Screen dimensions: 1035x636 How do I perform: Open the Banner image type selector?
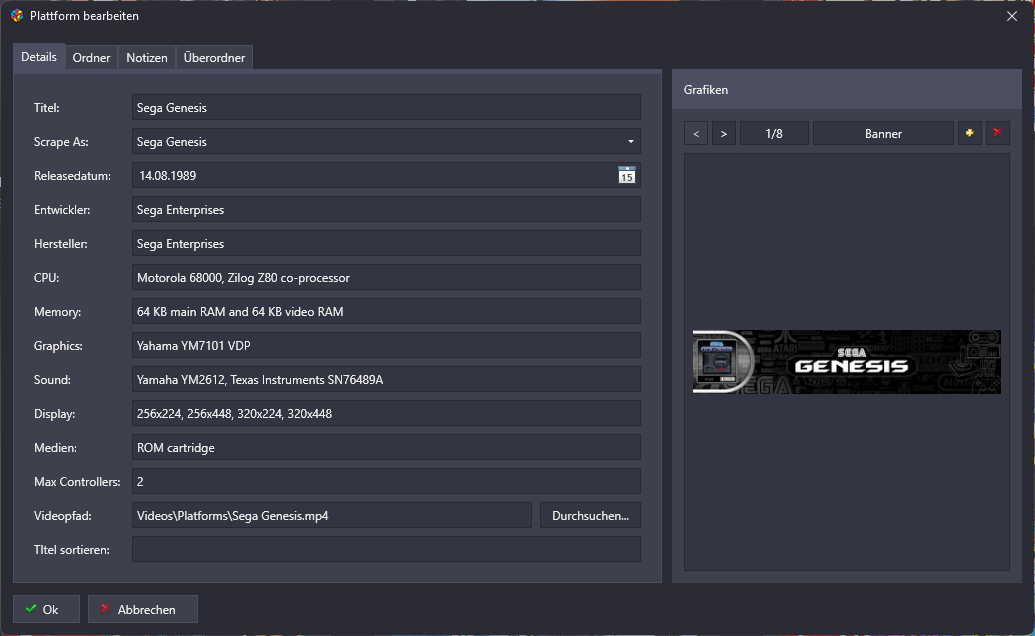[x=883, y=133]
